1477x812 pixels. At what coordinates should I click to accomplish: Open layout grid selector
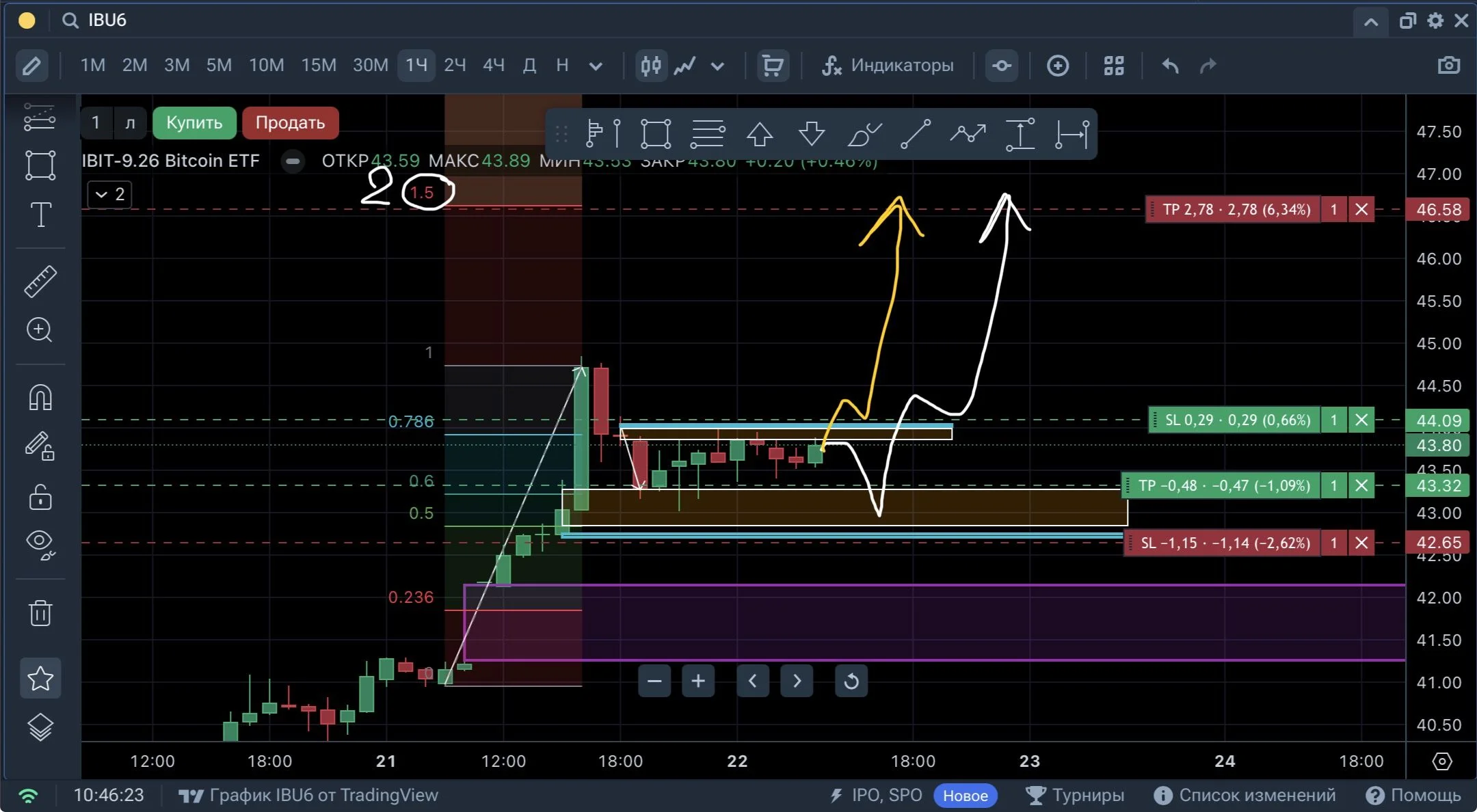click(x=1114, y=66)
